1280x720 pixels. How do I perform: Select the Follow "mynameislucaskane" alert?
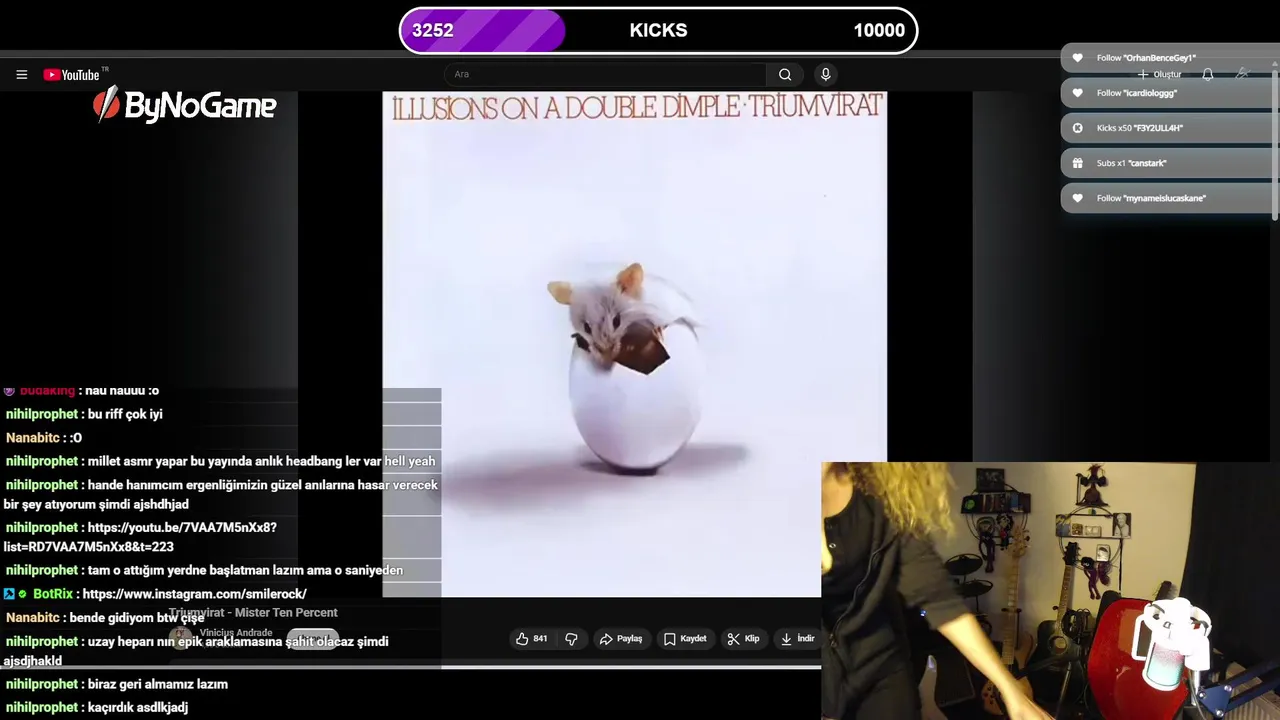(1168, 198)
